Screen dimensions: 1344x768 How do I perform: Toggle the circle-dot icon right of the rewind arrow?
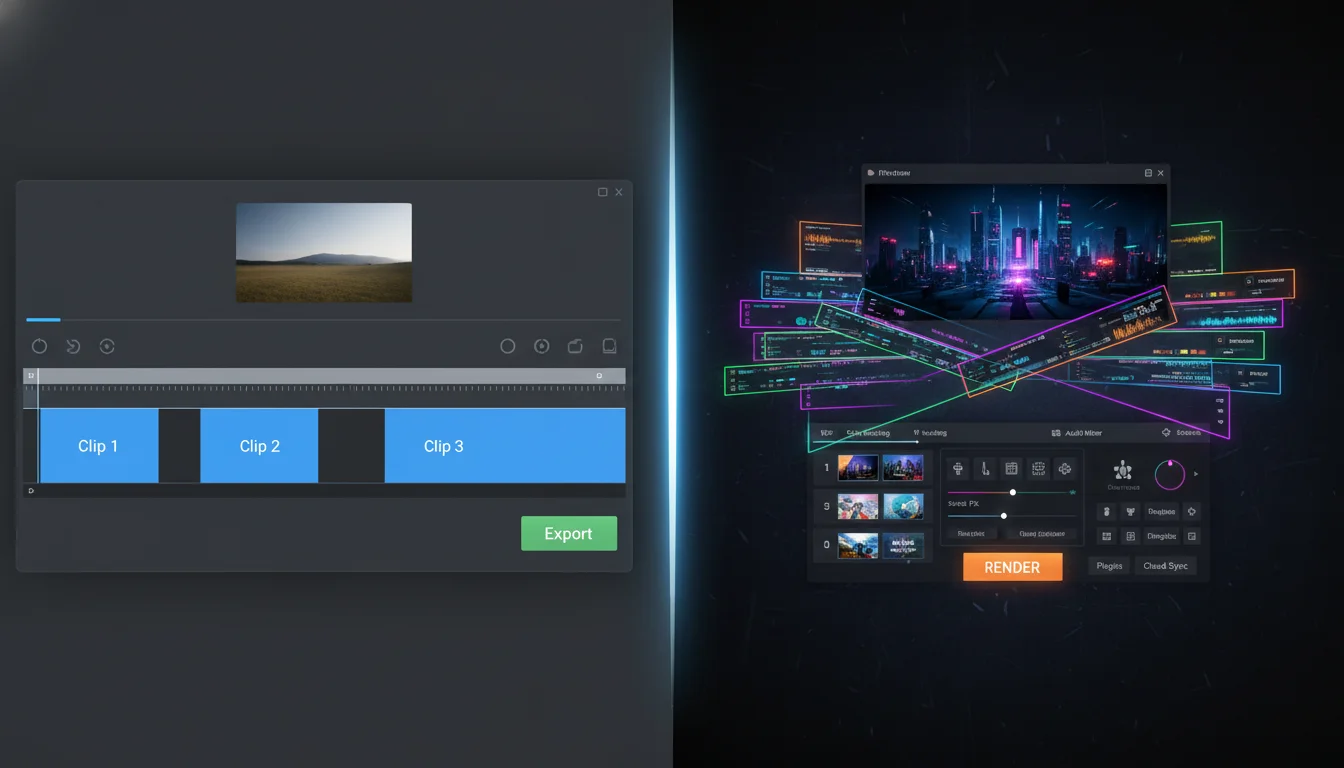[107, 346]
